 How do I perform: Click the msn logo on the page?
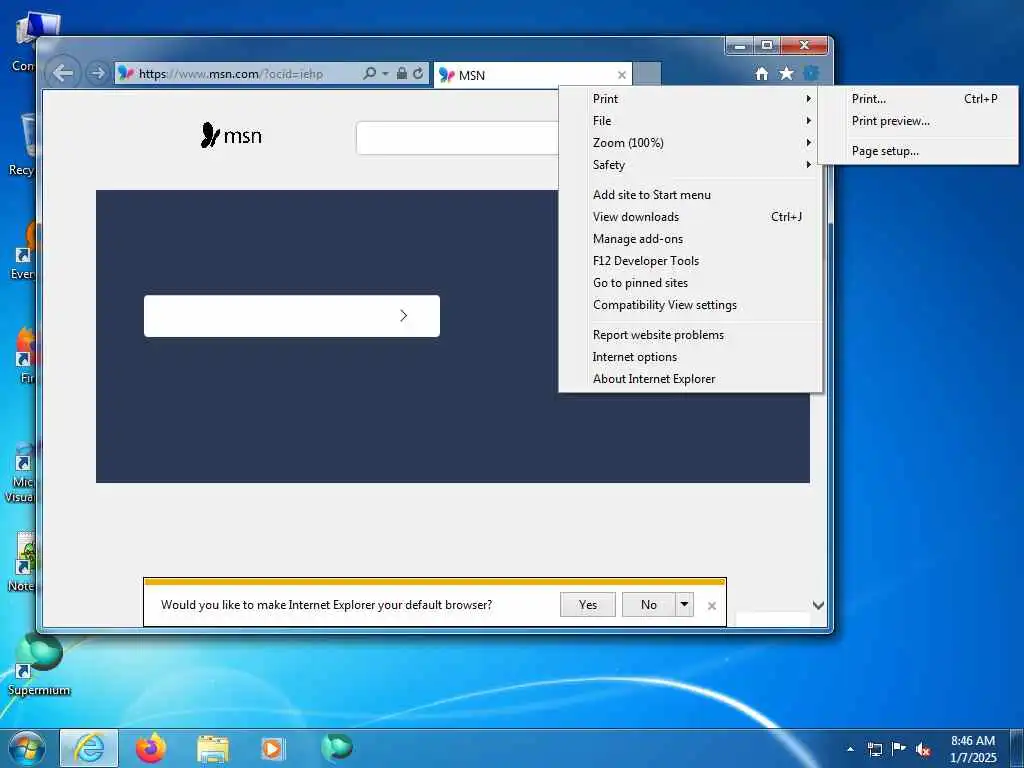pyautogui.click(x=231, y=136)
